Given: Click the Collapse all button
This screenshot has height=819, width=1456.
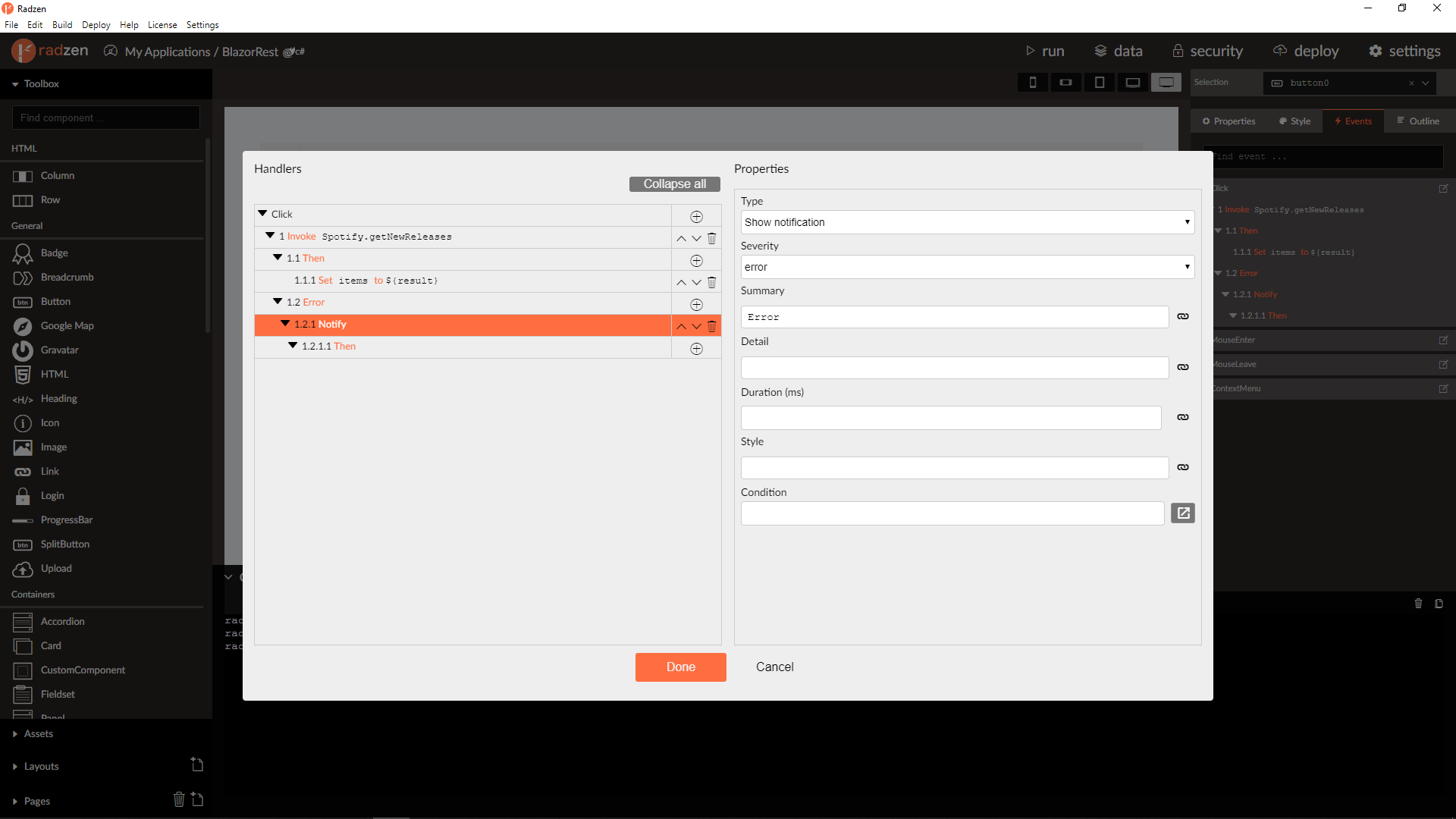Looking at the screenshot, I should [x=674, y=184].
